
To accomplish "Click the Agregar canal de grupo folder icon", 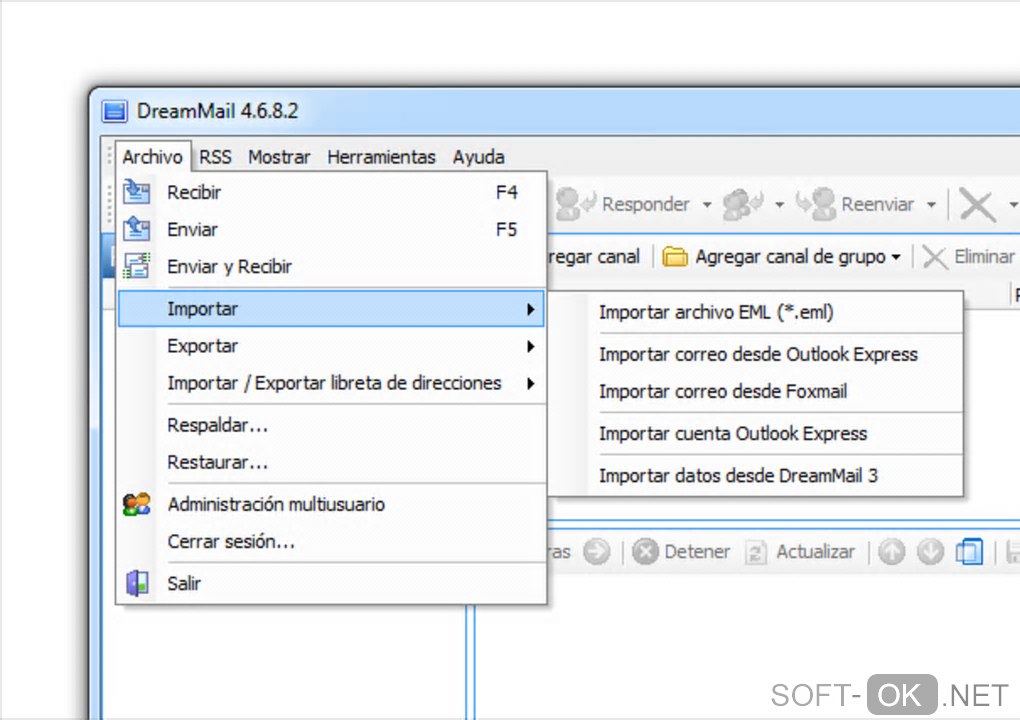I will (675, 257).
